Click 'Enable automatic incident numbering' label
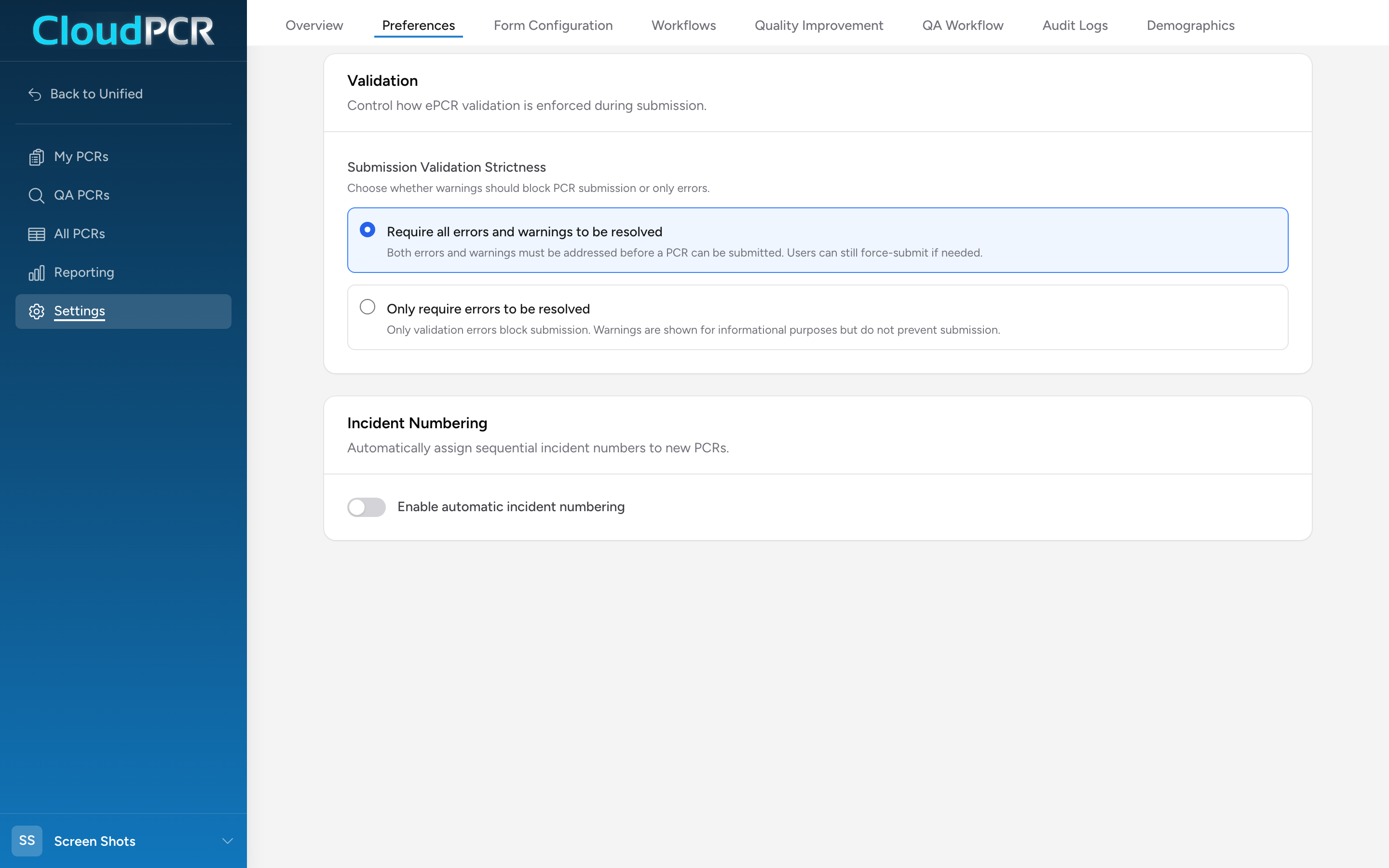This screenshot has width=1389, height=868. click(x=511, y=506)
